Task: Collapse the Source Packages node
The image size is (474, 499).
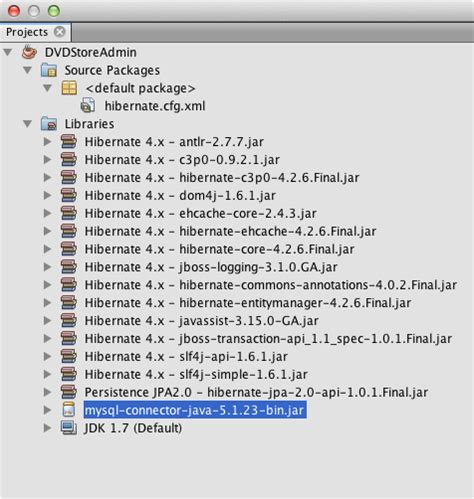Action: [27, 70]
